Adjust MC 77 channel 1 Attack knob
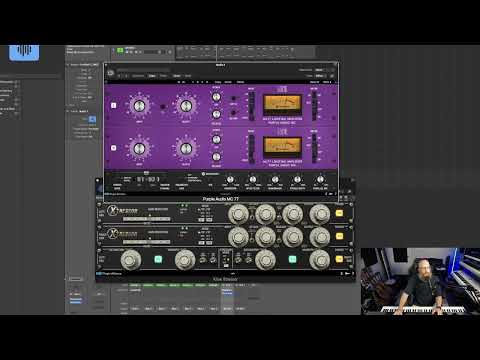The height and width of the screenshot is (360, 480). tap(216, 97)
